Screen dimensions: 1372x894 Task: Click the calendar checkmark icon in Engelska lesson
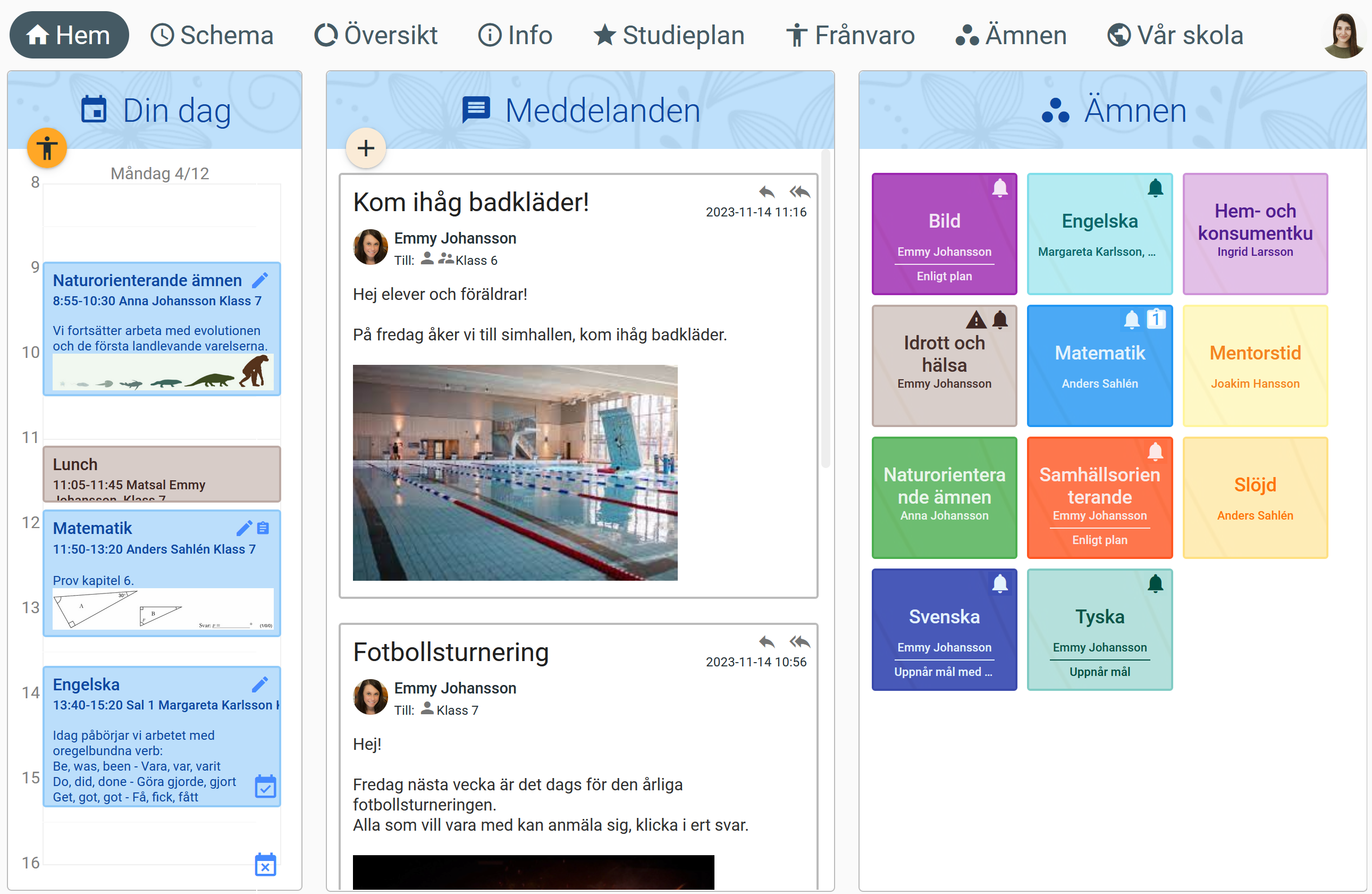[265, 787]
